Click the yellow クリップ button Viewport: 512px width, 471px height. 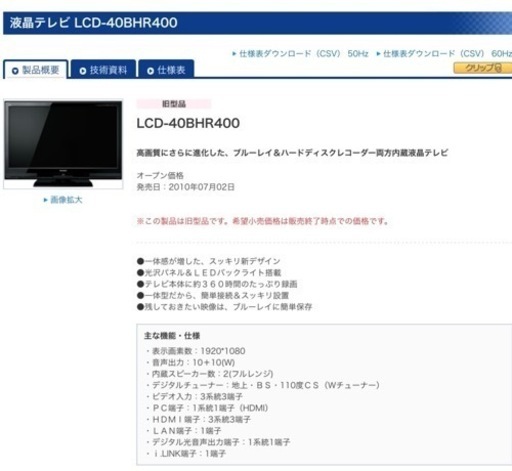click(x=483, y=68)
